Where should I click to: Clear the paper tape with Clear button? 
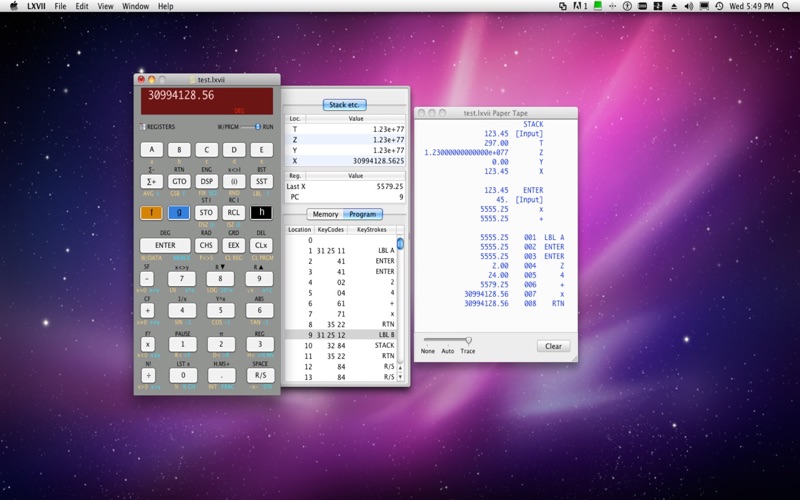pyautogui.click(x=553, y=346)
